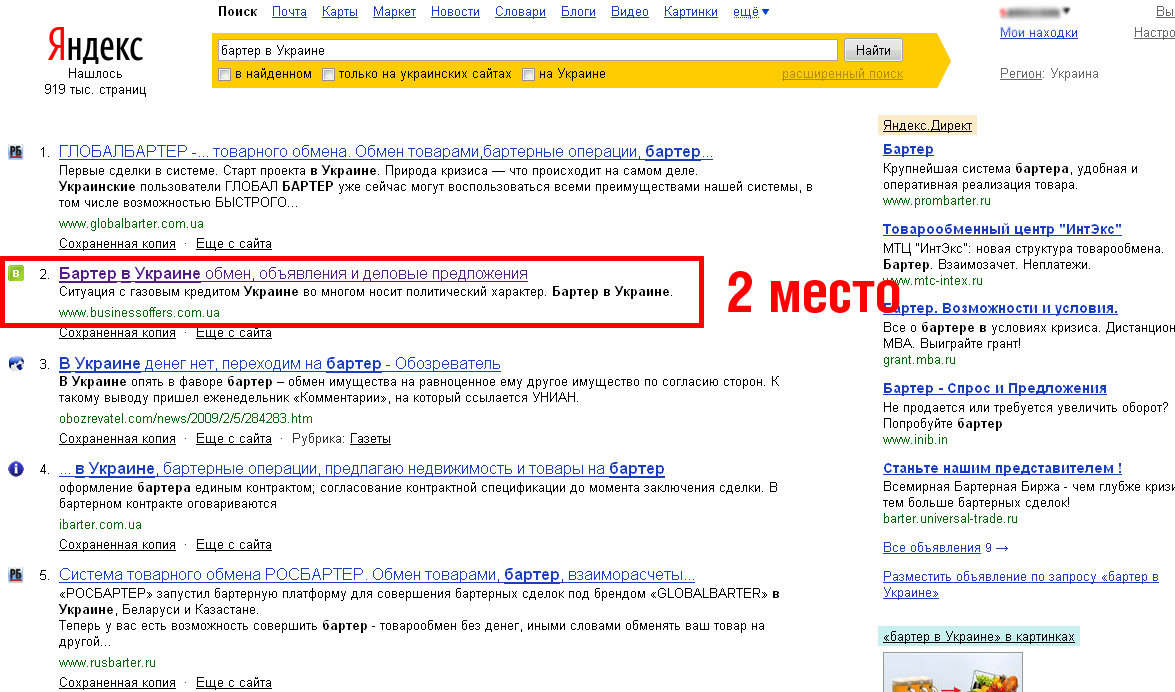Image resolution: width=1175 pixels, height=692 pixels.
Task: Go to the Новости section
Action: pyautogui.click(x=455, y=12)
